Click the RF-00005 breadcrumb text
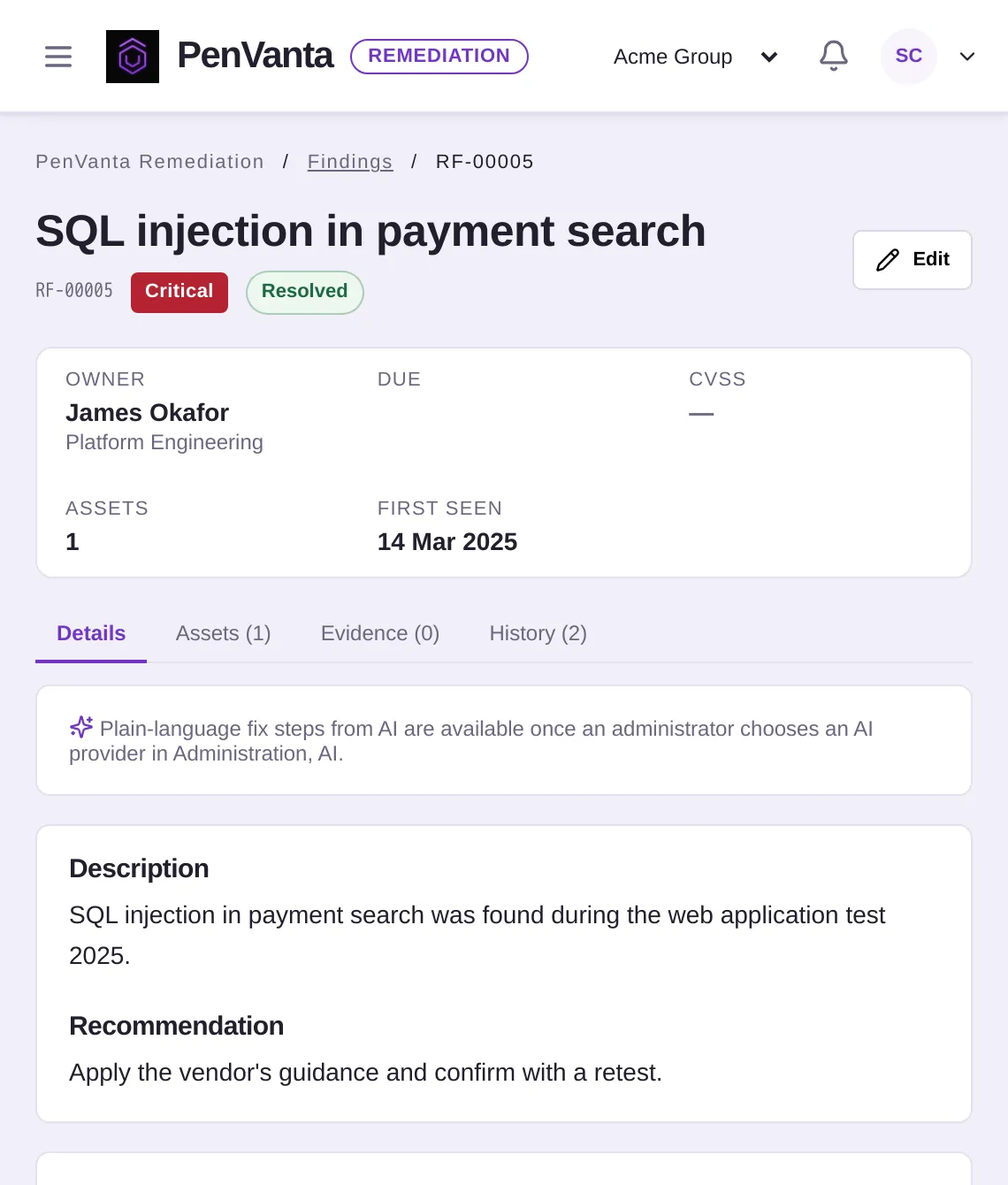Viewport: 1008px width, 1185px height. (485, 162)
